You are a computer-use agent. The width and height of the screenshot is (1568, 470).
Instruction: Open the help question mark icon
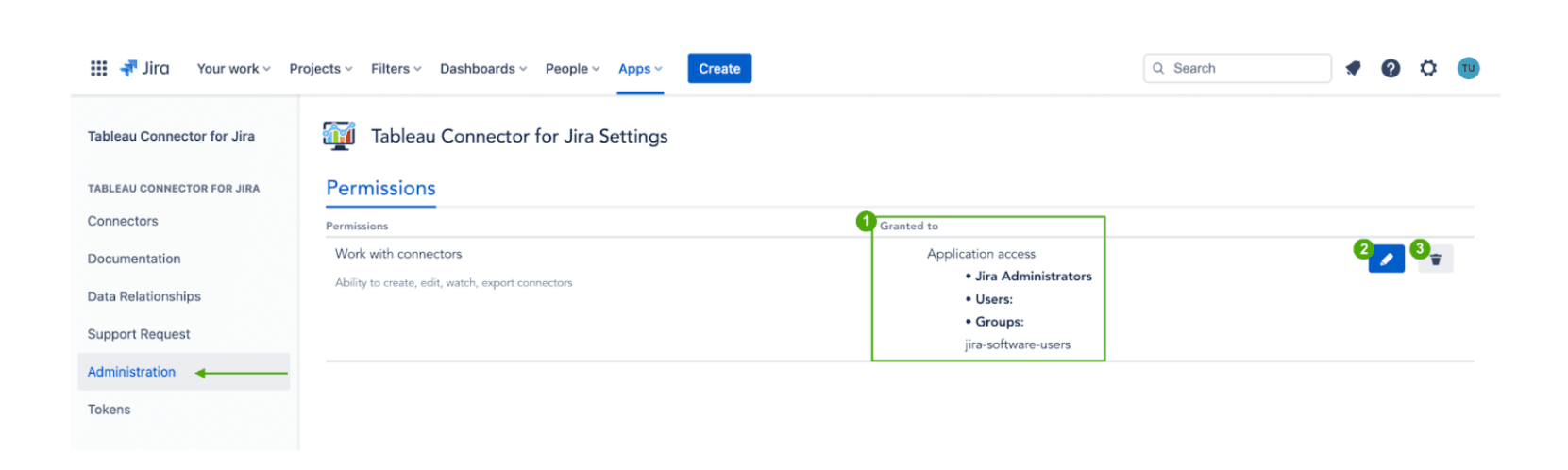click(x=1391, y=68)
